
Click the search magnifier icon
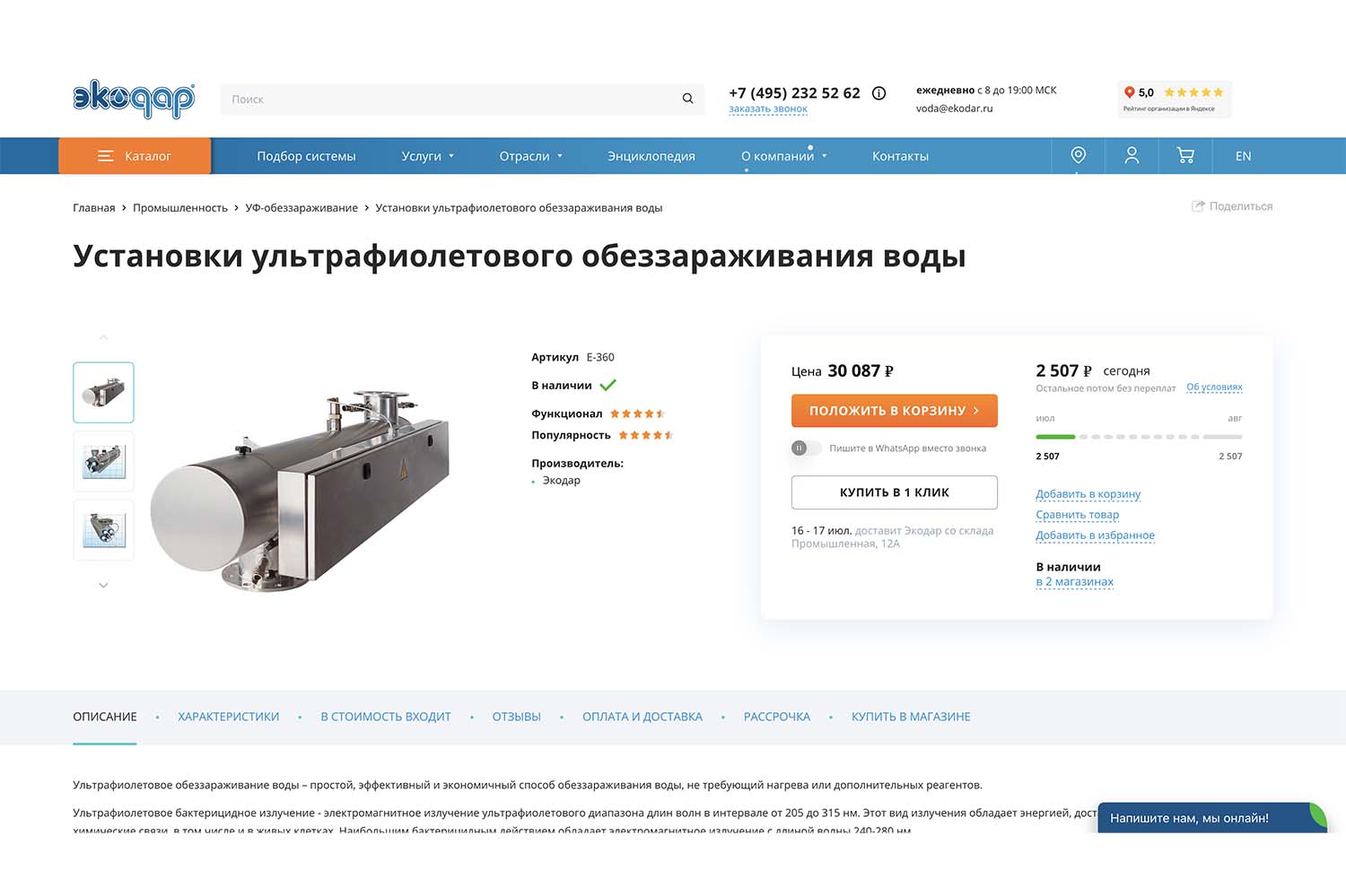point(687,99)
